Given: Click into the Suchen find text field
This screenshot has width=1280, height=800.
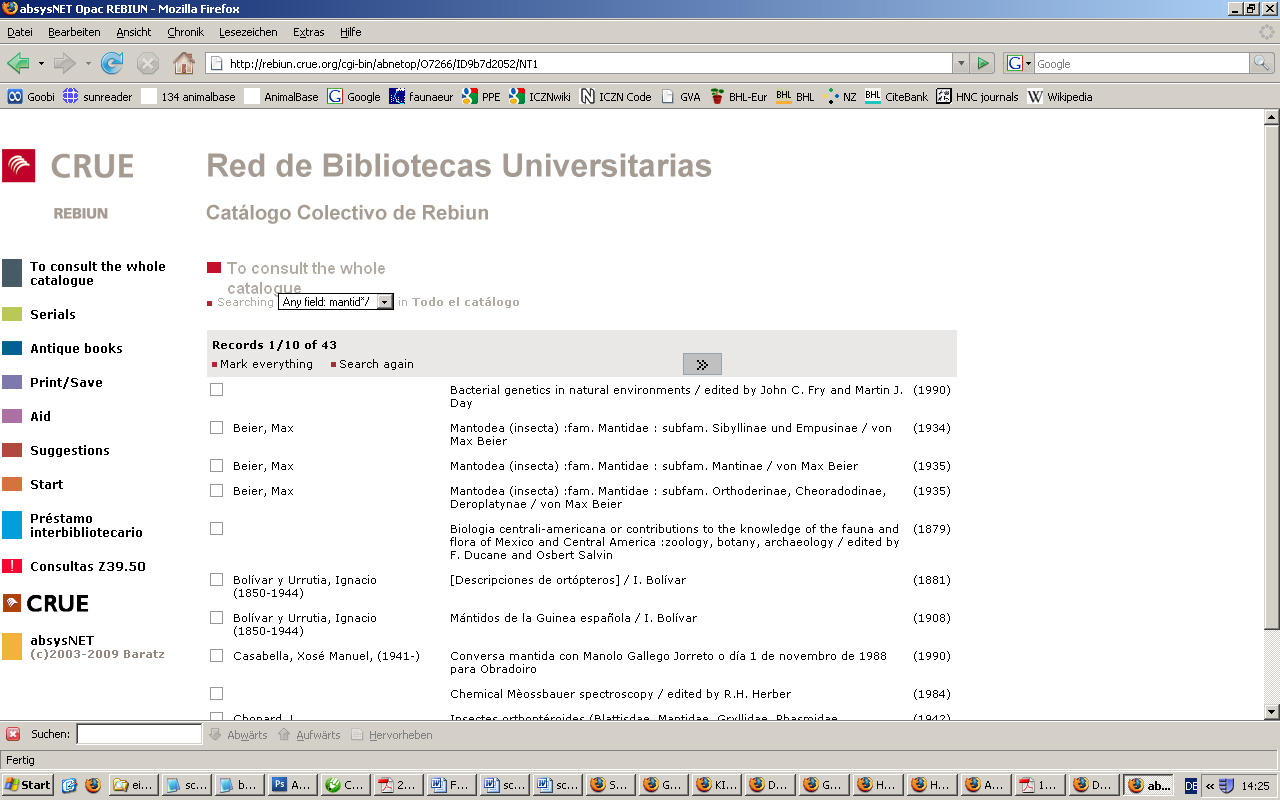Looking at the screenshot, I should 139,735.
